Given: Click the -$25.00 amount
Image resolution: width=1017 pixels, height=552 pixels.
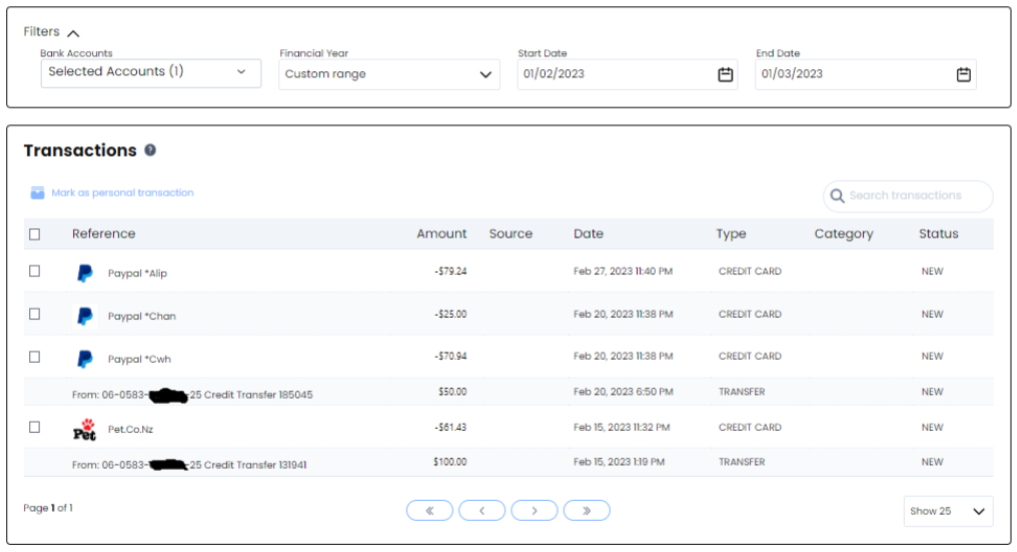Looking at the screenshot, I should 451,314.
